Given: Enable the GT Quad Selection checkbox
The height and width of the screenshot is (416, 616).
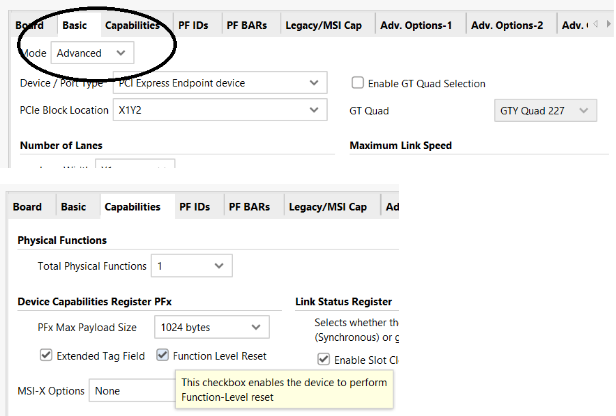Looking at the screenshot, I should pos(358,83).
